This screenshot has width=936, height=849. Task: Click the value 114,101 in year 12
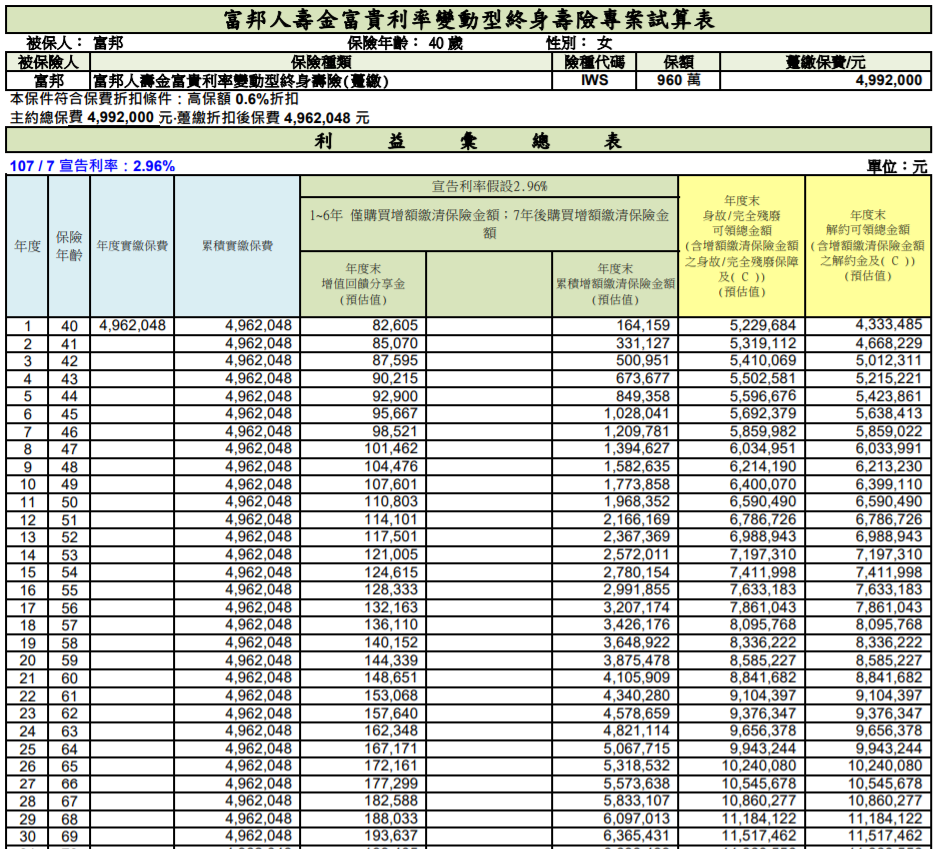coord(391,519)
